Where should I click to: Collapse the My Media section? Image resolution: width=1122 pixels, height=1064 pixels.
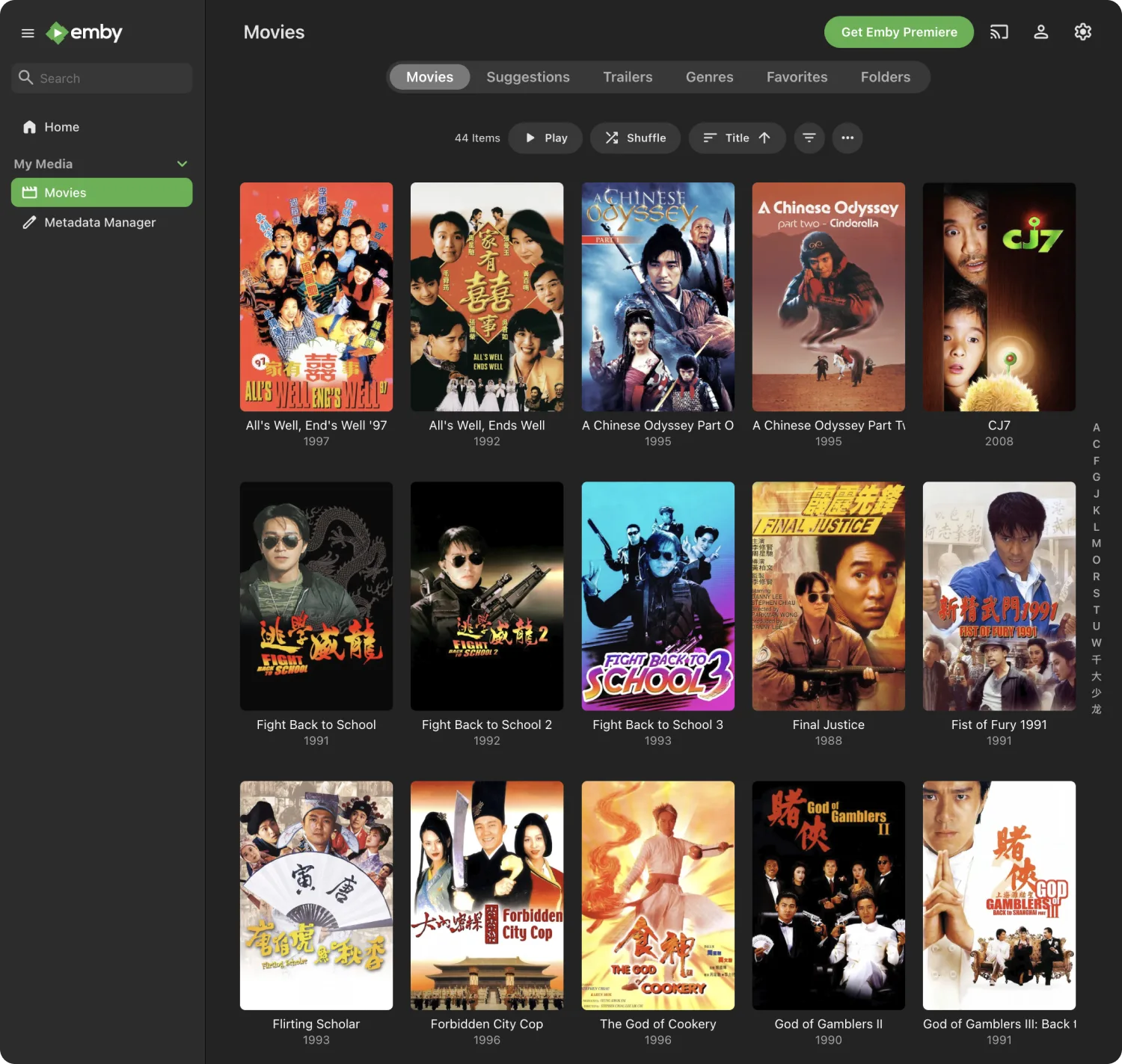pos(182,164)
